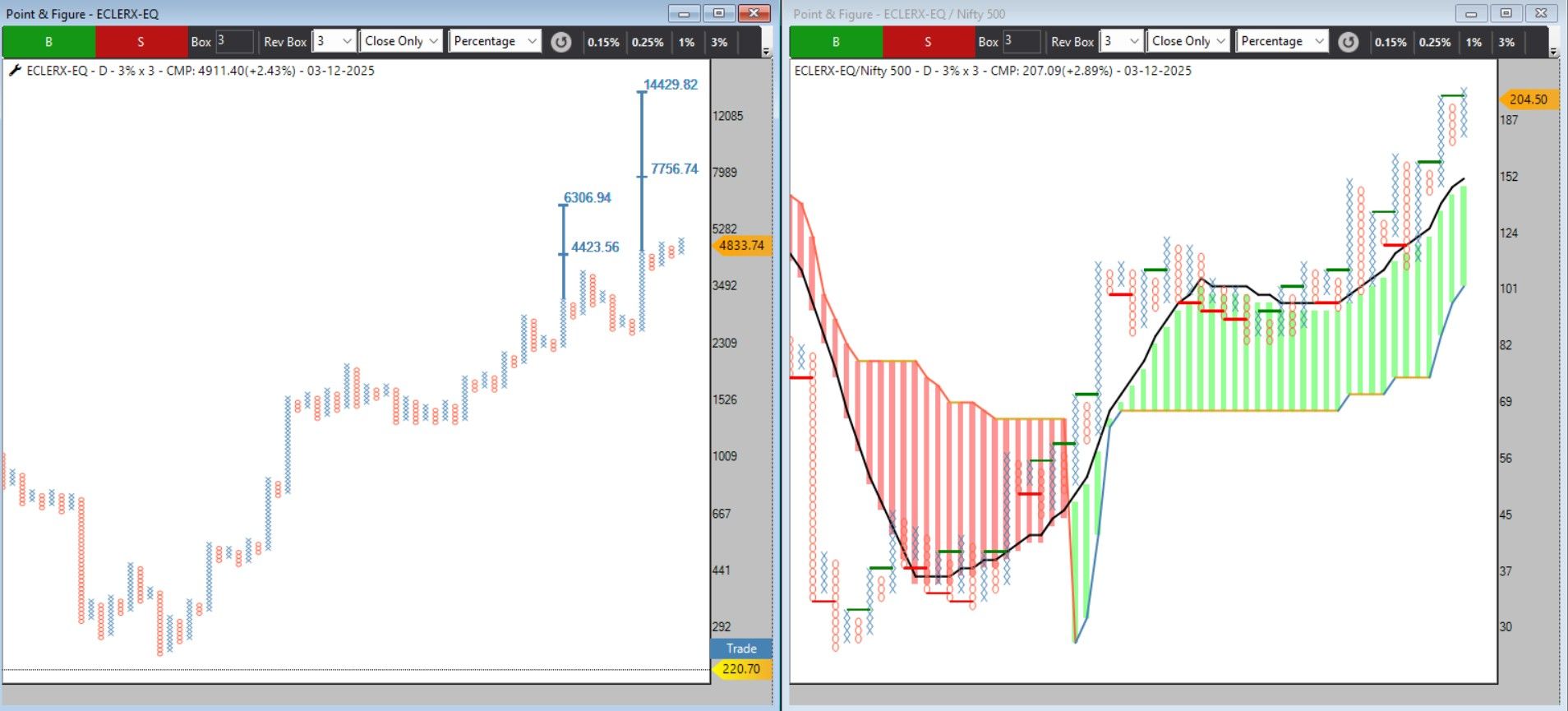Click the refresh icon in the Nifty 500 chart toolbar
This screenshot has width=1568, height=711.
tap(1349, 42)
